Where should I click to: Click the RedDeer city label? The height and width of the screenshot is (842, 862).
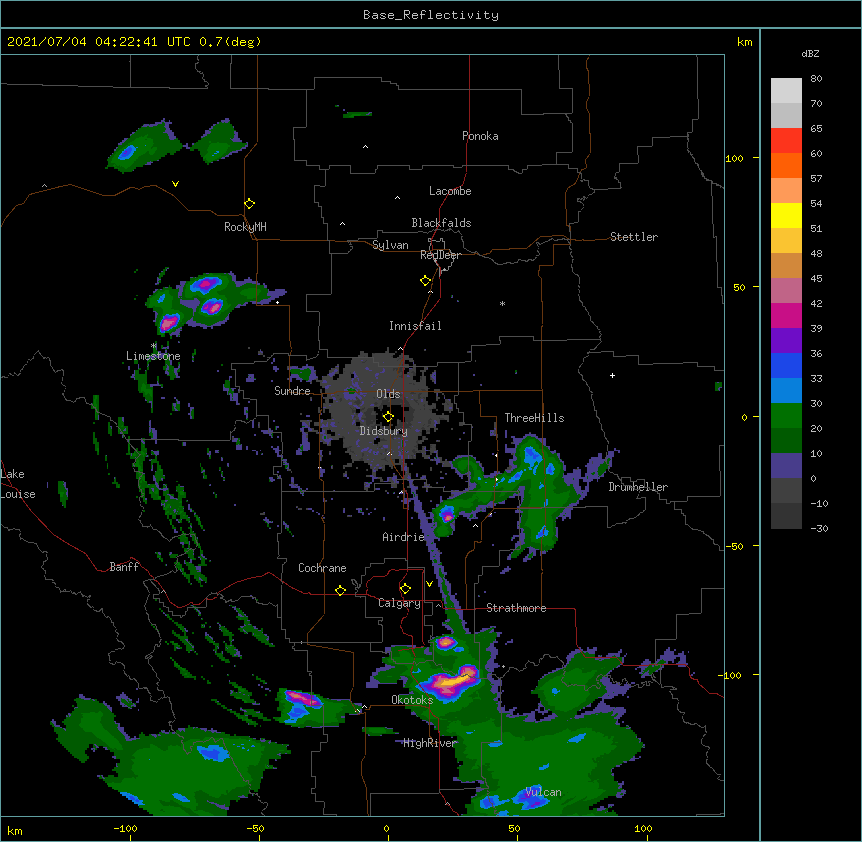pos(440,255)
